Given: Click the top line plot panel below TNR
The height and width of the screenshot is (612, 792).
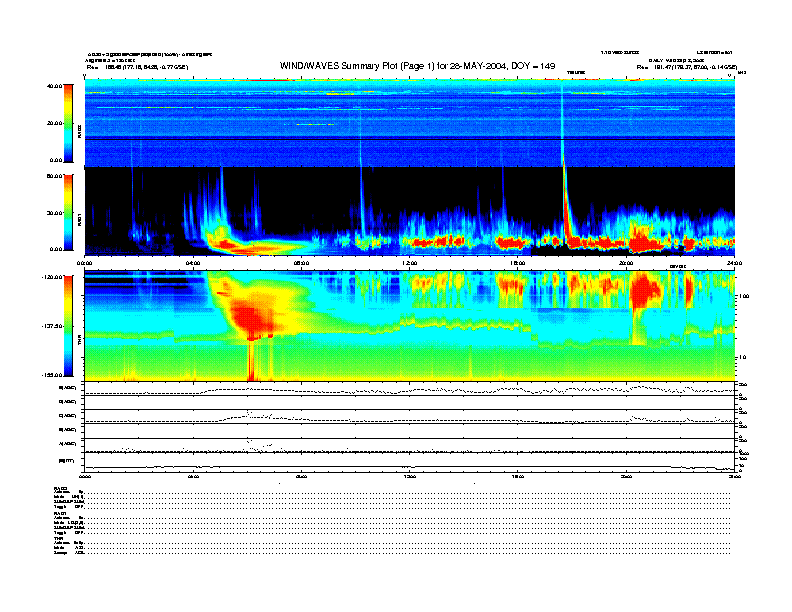Looking at the screenshot, I should (408, 389).
